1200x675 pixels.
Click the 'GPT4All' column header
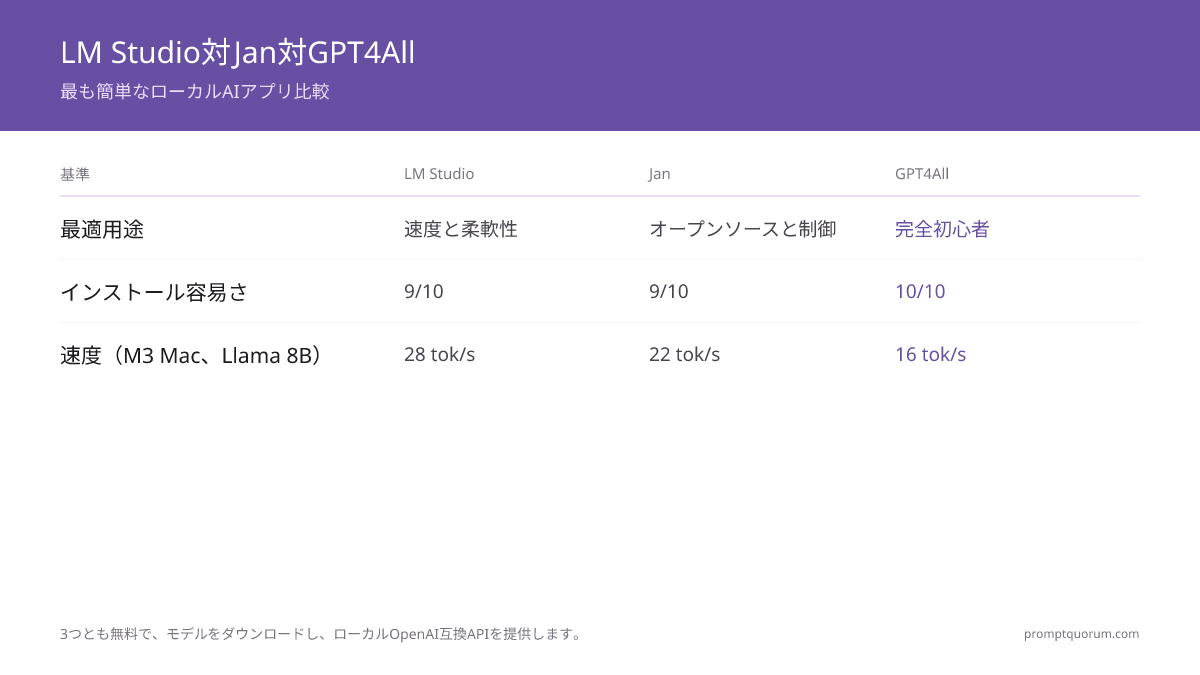922,174
